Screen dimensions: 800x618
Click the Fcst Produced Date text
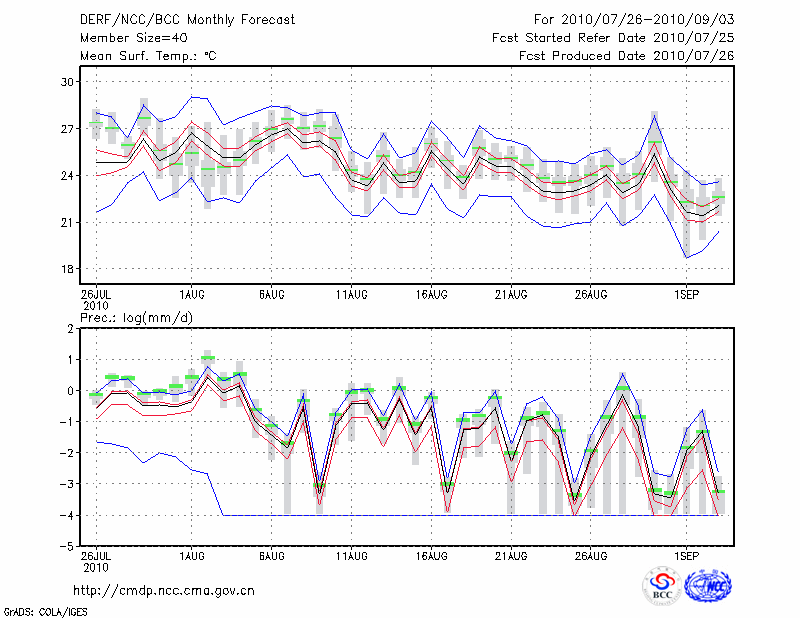(x=626, y=56)
